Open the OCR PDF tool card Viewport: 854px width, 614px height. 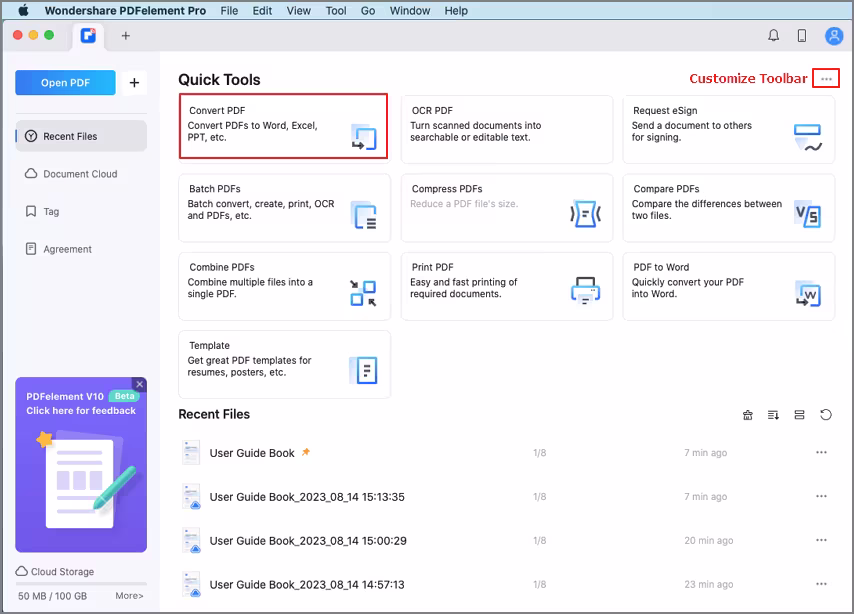pos(507,129)
